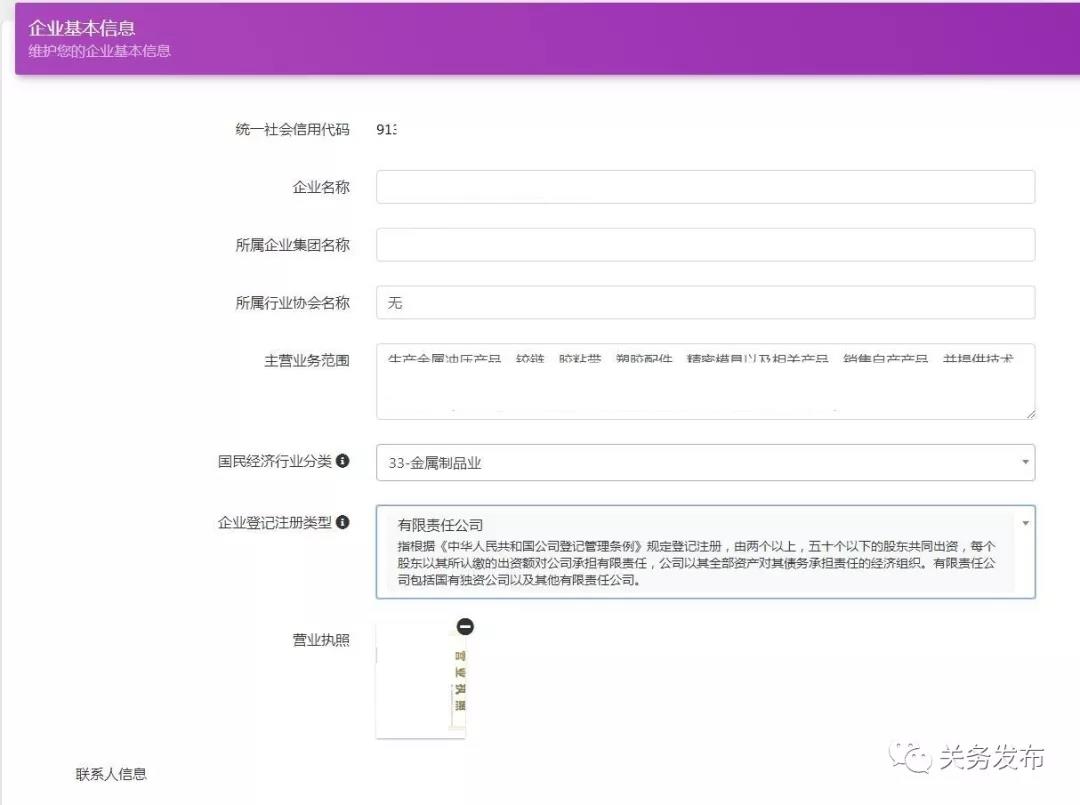The height and width of the screenshot is (805, 1080).
Task: Open the 营业执照 thumbnail preview
Action: (421, 682)
